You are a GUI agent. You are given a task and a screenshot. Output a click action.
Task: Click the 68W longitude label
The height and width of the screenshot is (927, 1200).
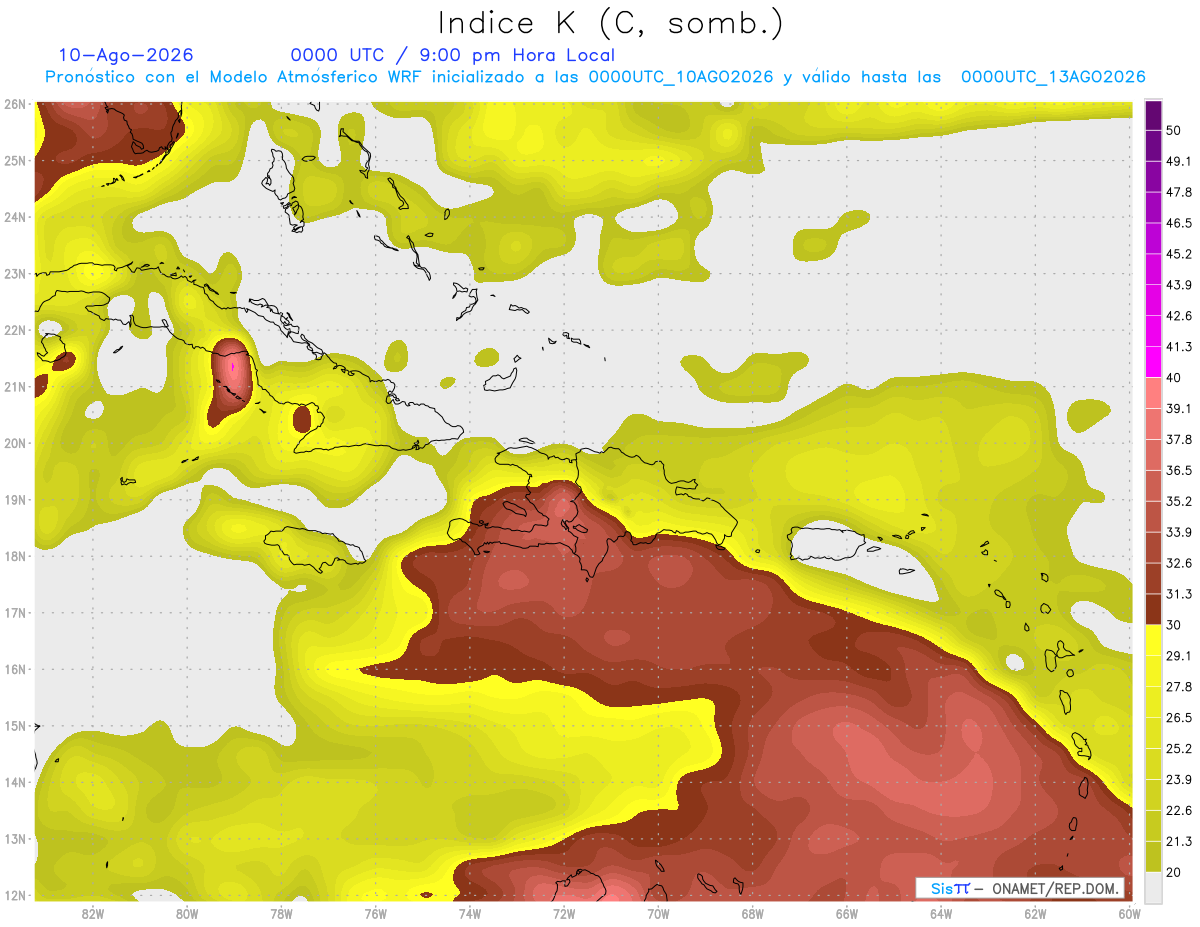(x=752, y=914)
